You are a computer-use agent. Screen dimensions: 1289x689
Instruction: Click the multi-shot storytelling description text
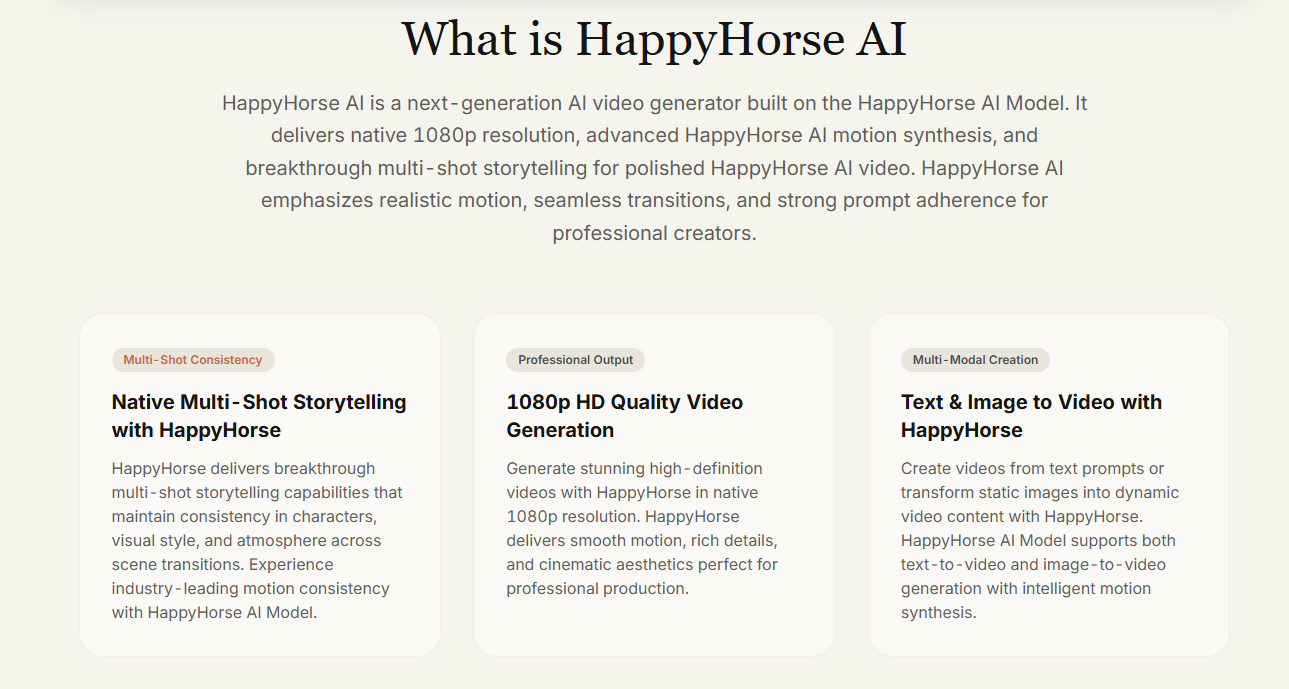[256, 540]
